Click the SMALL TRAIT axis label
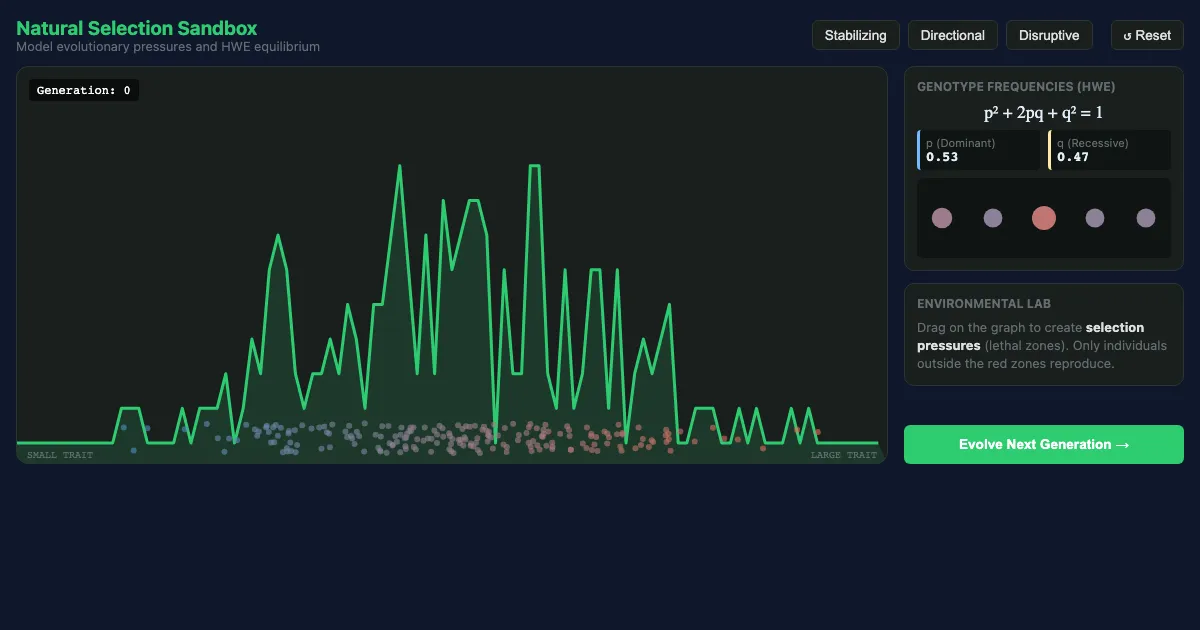 pyautogui.click(x=60, y=455)
